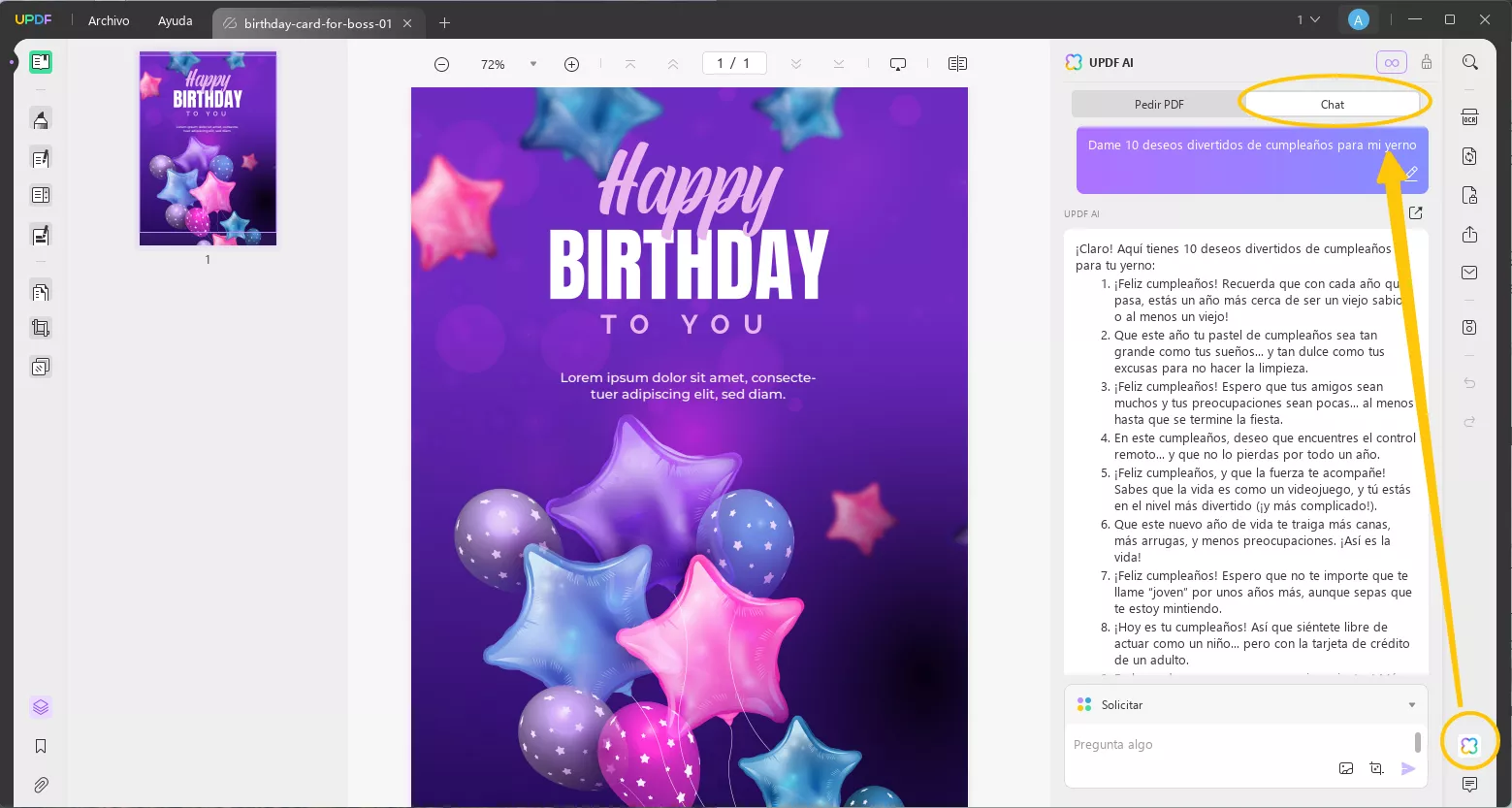Open a new tab with plus button

(x=445, y=22)
